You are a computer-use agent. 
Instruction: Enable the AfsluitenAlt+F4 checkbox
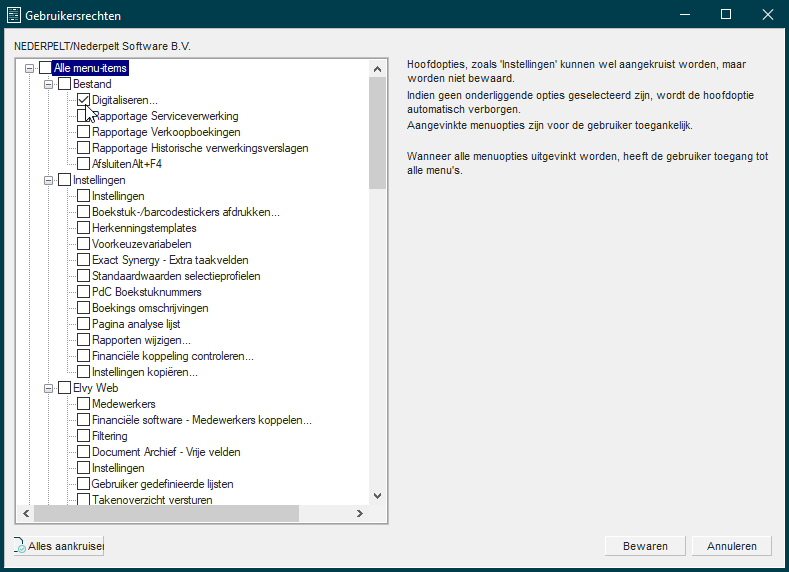point(84,164)
